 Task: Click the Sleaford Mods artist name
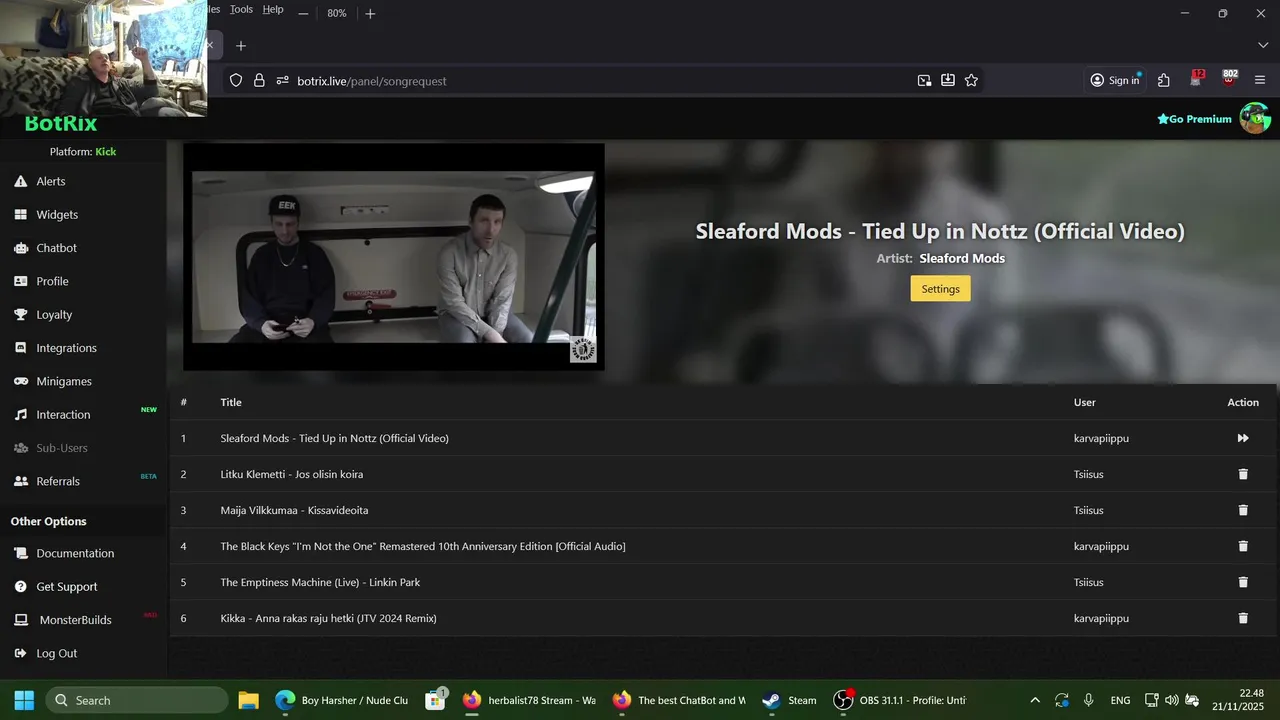tap(962, 258)
